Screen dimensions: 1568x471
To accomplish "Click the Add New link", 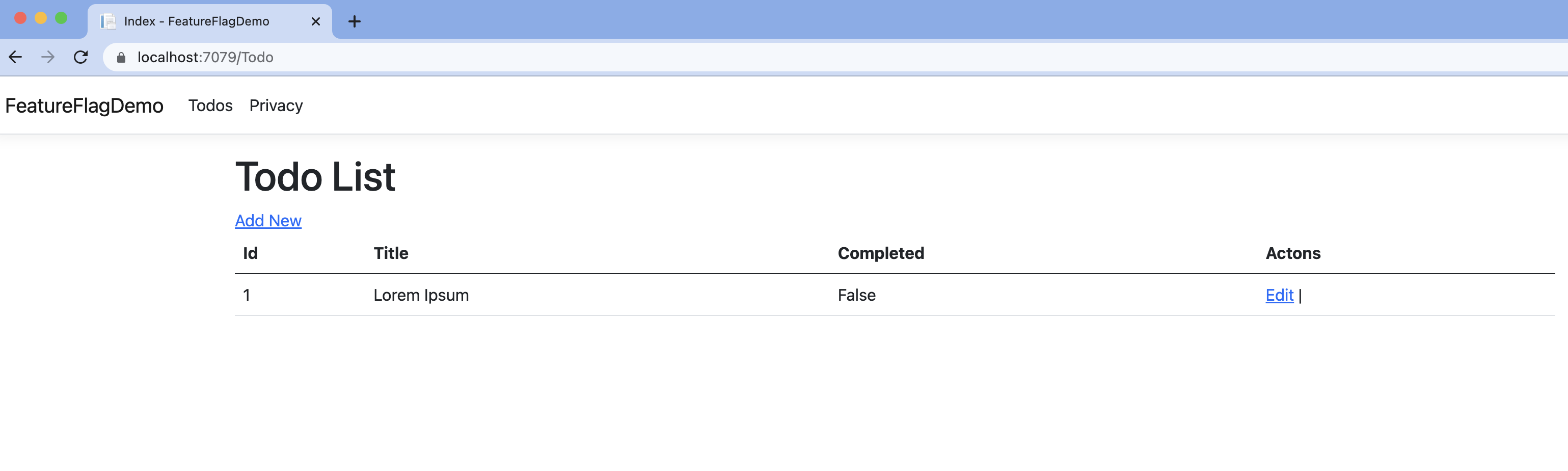I will pyautogui.click(x=268, y=221).
